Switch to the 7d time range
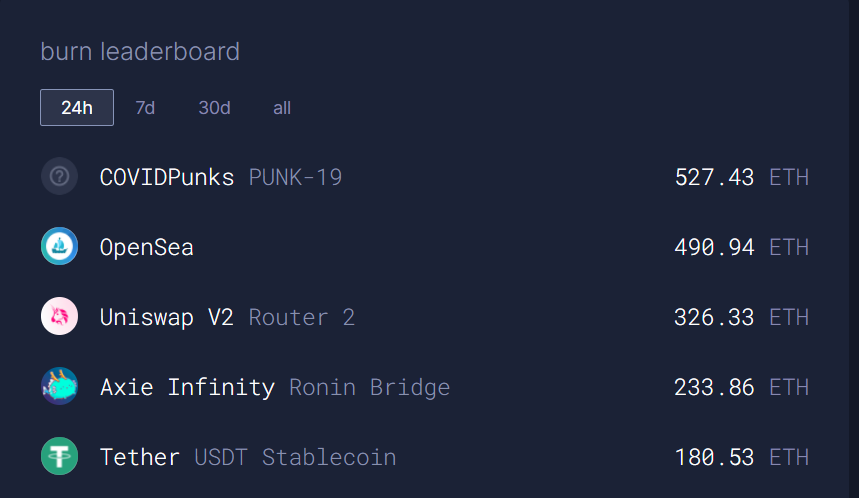 coord(145,108)
